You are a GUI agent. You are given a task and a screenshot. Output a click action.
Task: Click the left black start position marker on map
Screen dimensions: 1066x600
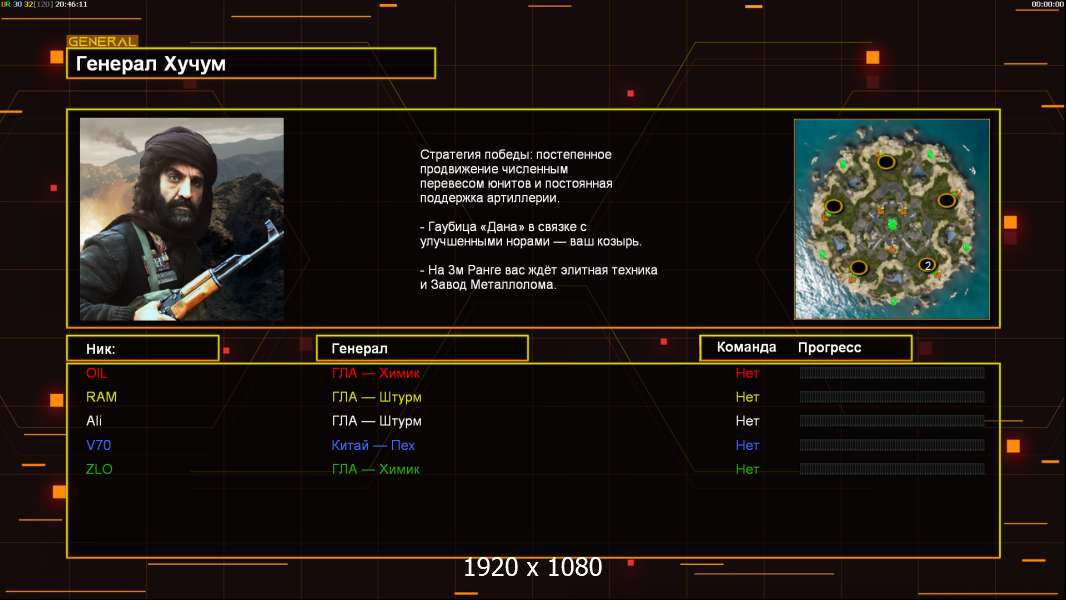[833, 206]
